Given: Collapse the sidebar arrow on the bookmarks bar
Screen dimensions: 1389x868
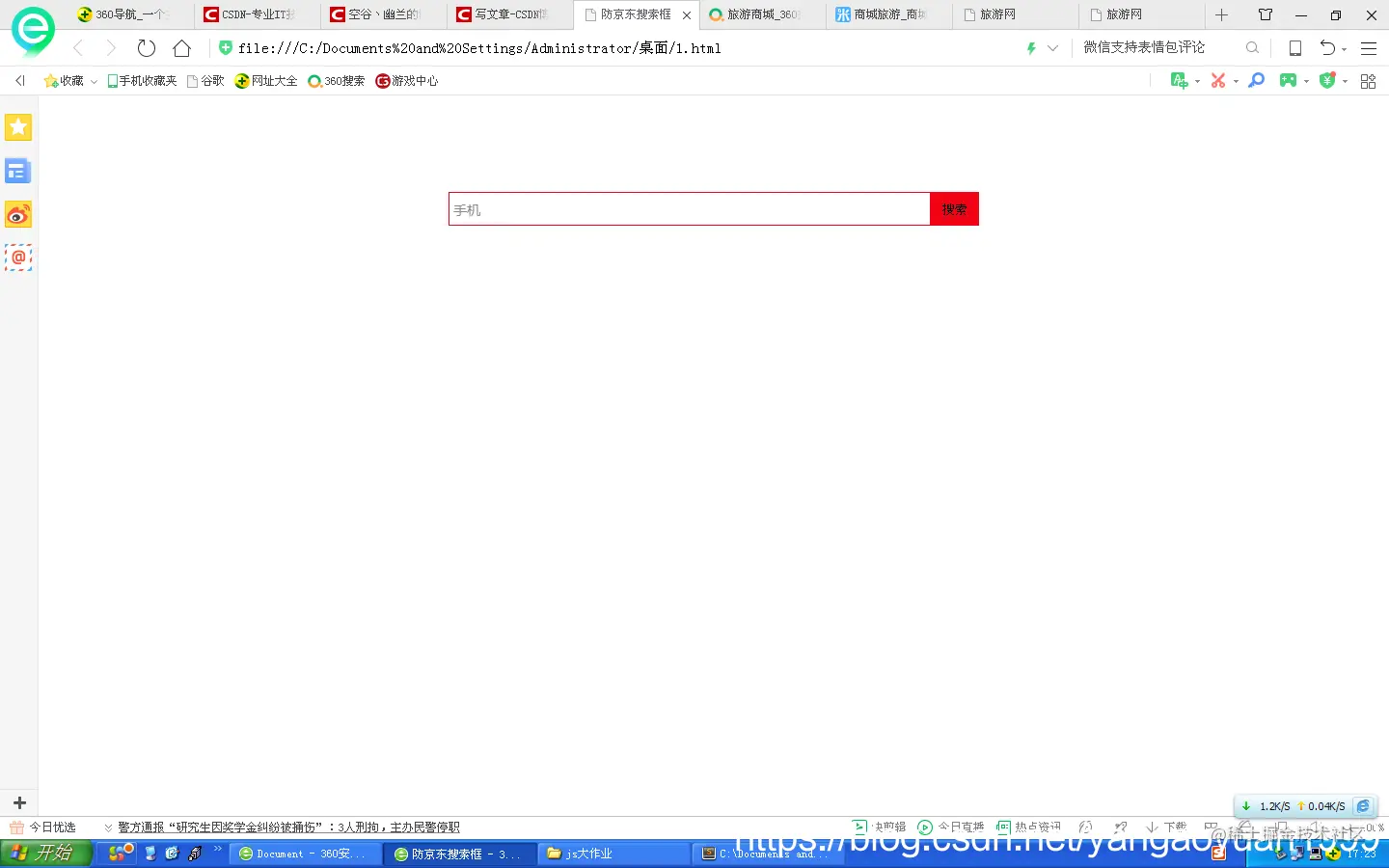Looking at the screenshot, I should (19, 81).
